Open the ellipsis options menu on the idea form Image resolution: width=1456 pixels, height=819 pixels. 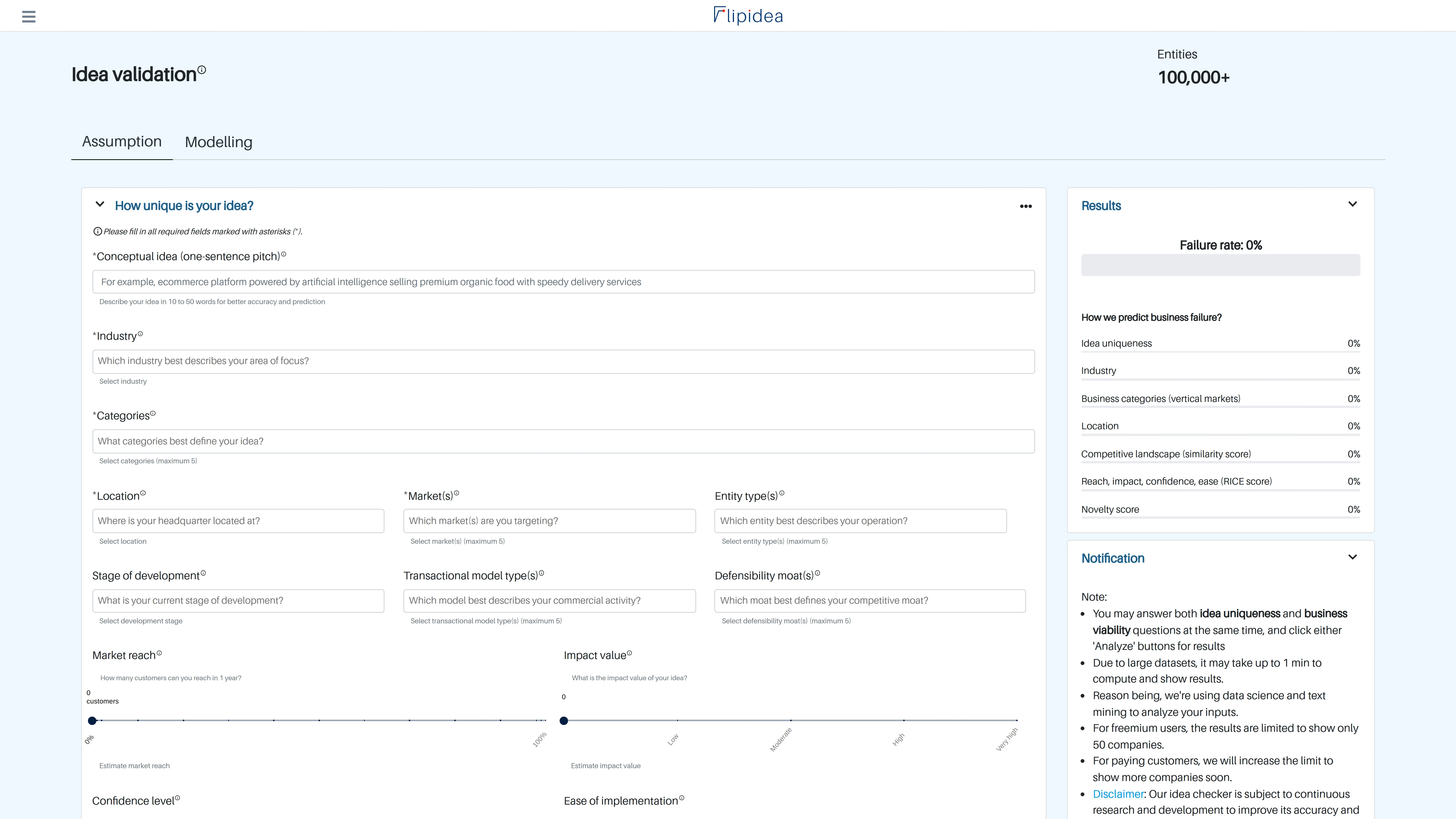[x=1026, y=206]
